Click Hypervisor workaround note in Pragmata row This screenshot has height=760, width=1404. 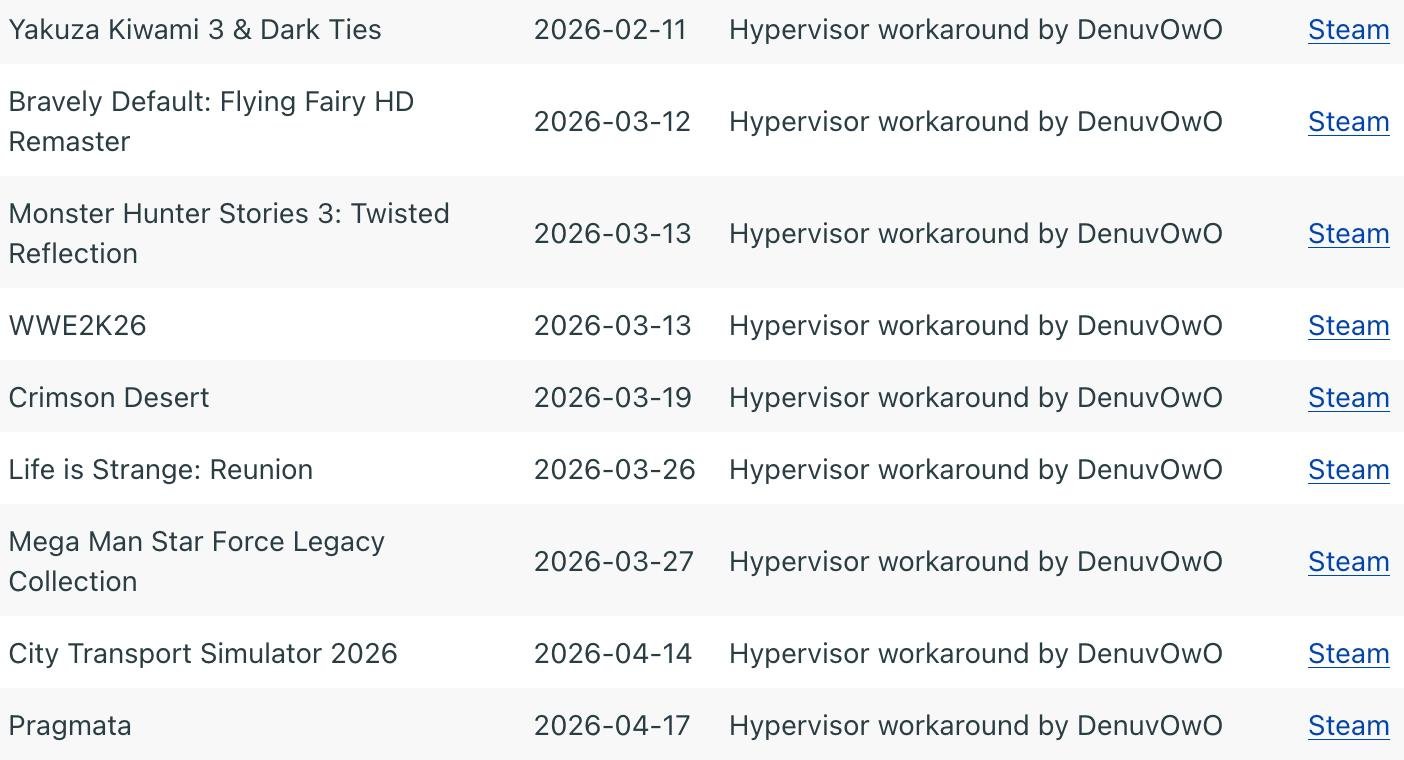point(975,726)
